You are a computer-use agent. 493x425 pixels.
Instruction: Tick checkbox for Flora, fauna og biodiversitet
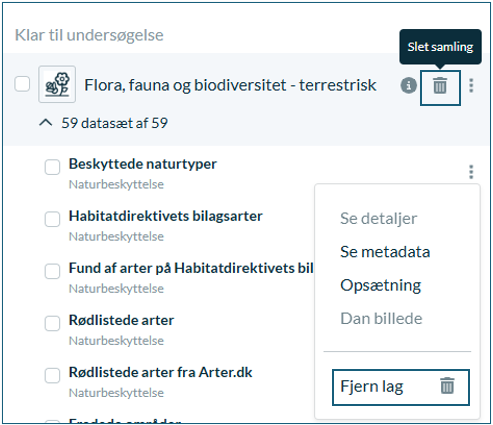click(22, 84)
